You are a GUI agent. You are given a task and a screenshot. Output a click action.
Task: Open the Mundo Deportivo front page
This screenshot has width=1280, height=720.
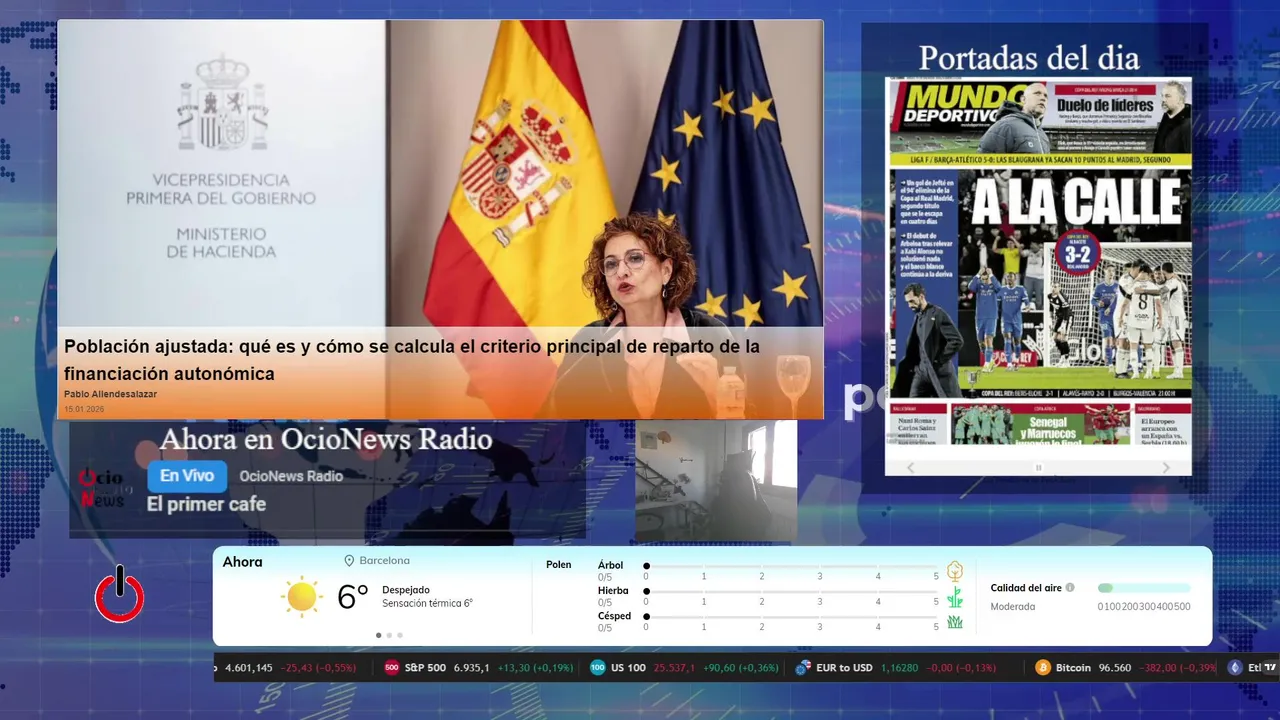(x=1038, y=261)
